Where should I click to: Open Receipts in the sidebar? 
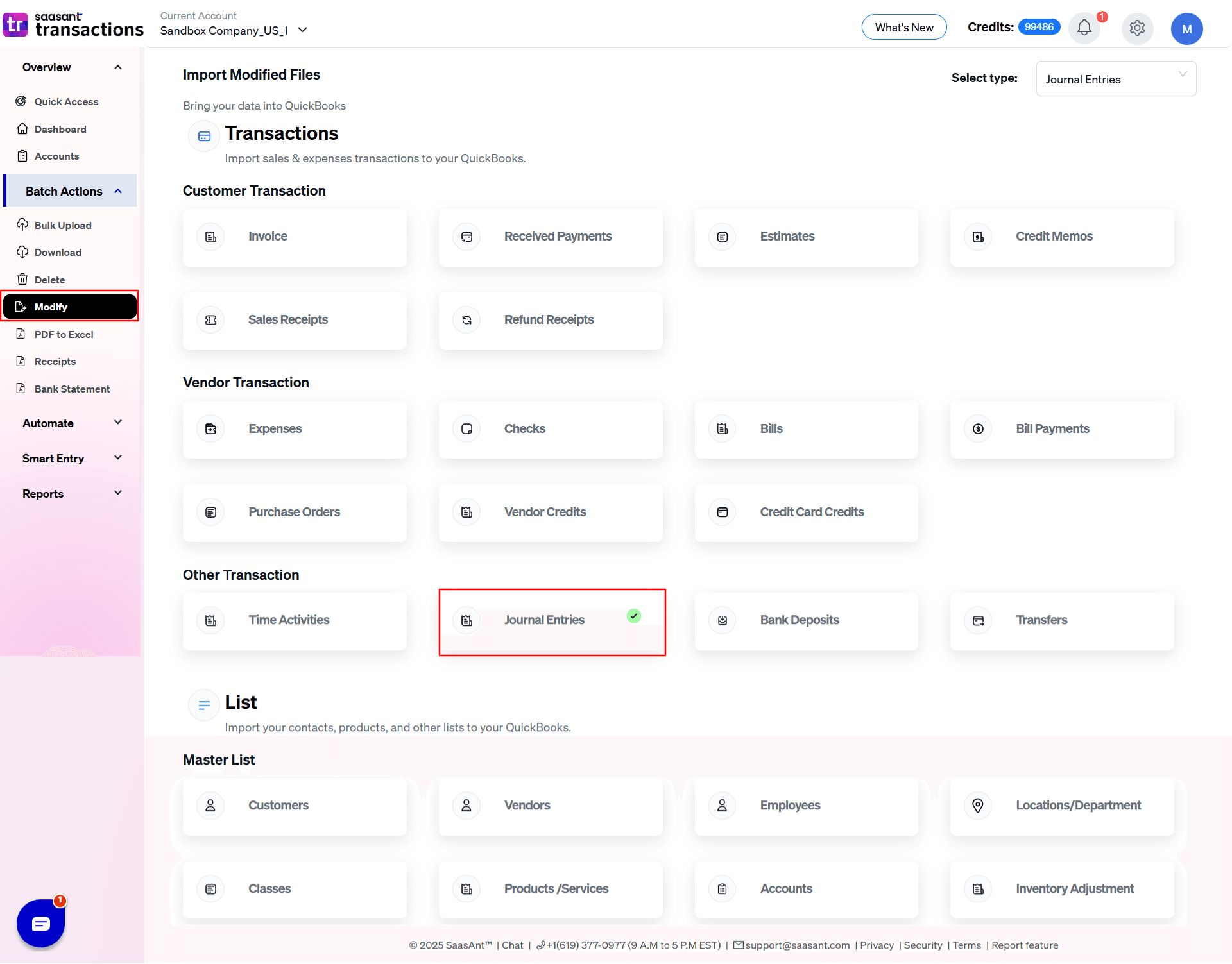(55, 361)
